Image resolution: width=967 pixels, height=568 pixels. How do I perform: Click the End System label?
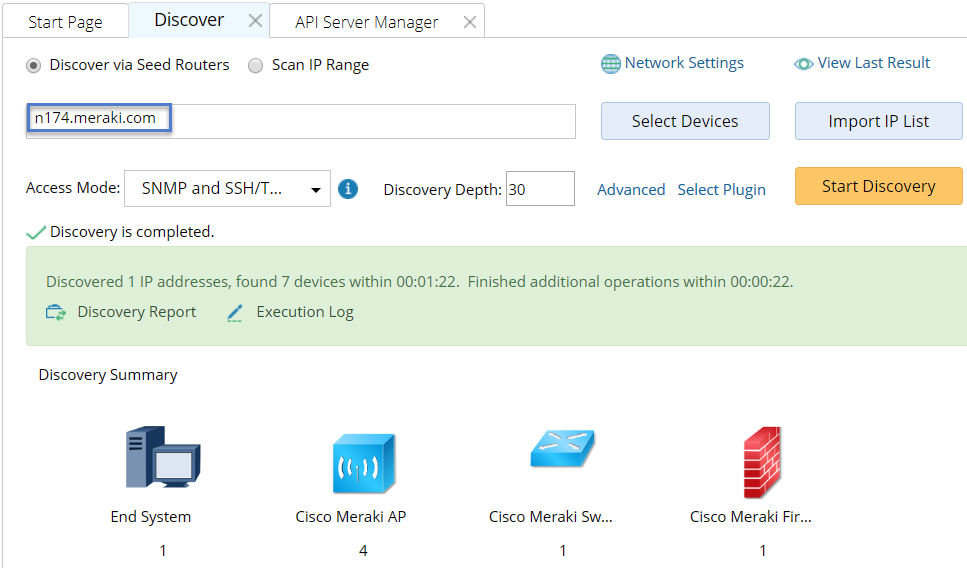click(x=150, y=517)
